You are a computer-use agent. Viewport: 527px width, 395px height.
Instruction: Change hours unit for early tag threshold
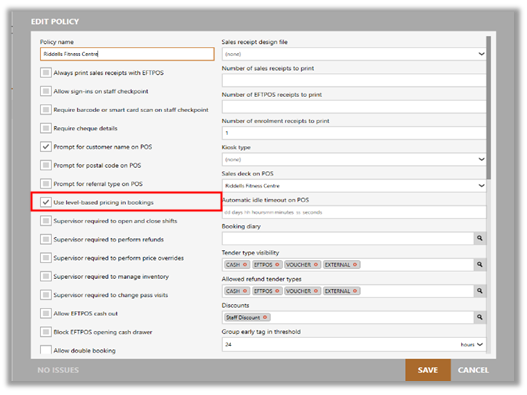coord(472,345)
